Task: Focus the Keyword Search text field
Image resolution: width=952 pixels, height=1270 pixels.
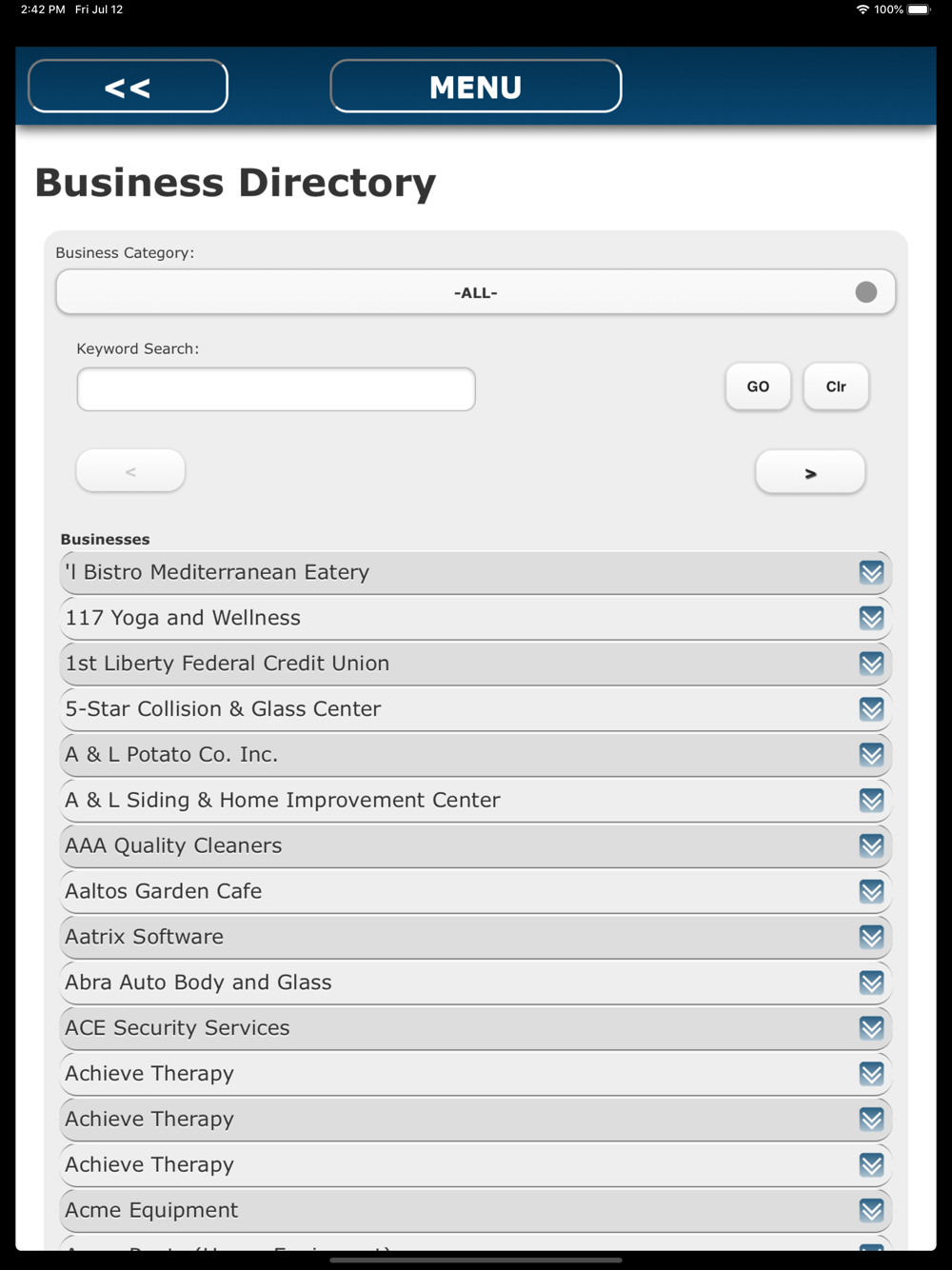Action: point(276,389)
